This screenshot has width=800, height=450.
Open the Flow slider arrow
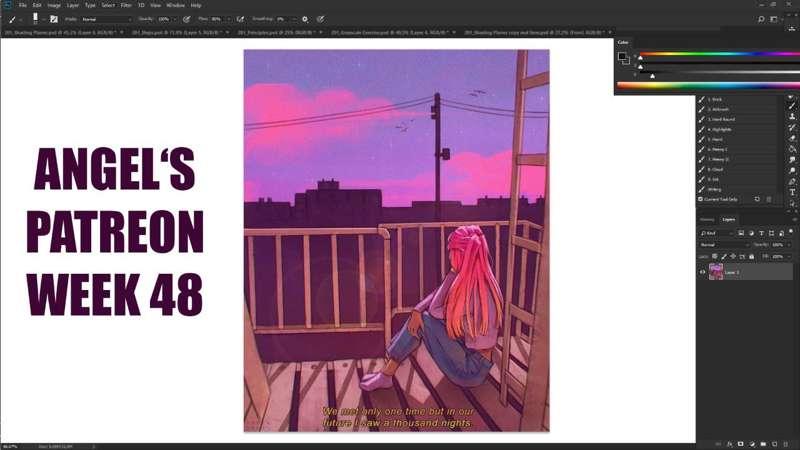point(228,19)
